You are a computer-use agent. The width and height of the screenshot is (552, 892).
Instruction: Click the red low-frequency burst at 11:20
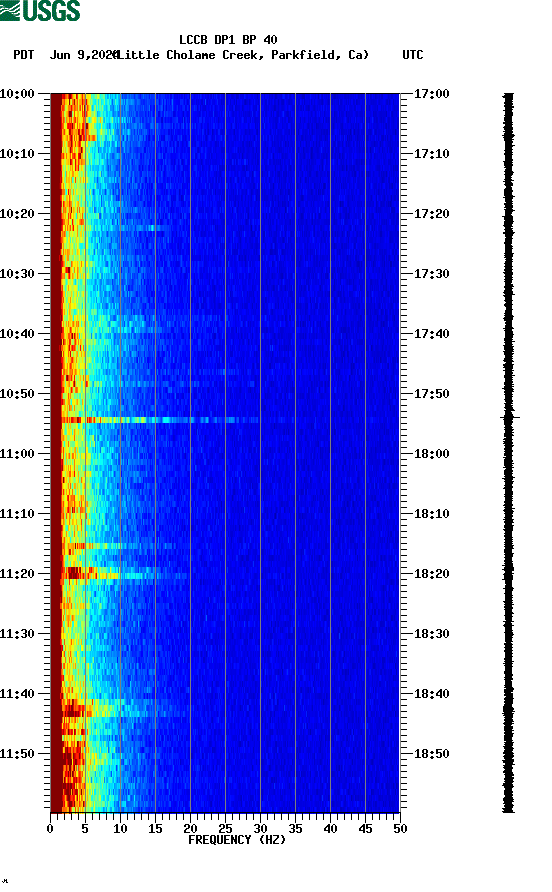click(74, 572)
